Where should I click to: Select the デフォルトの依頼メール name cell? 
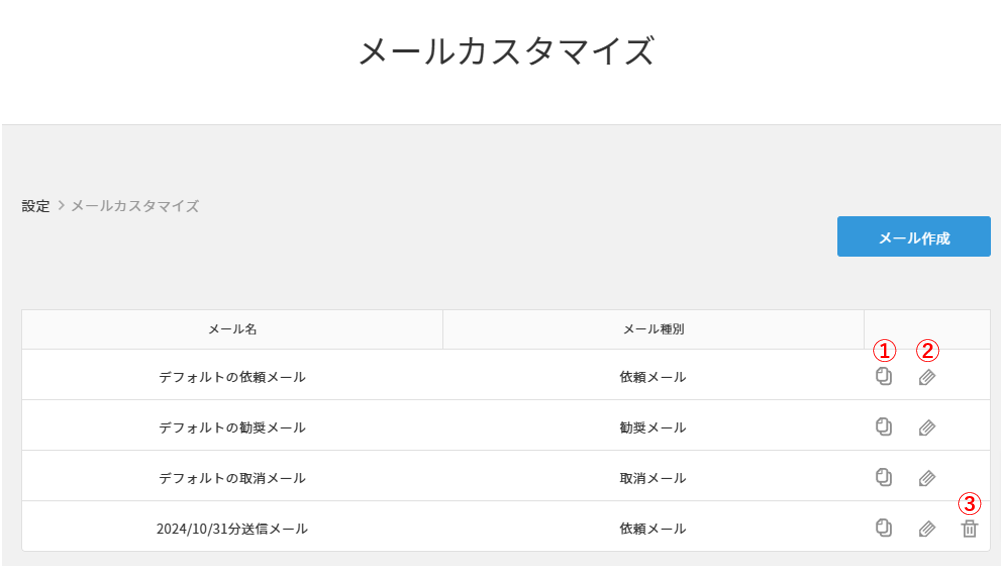[x=232, y=377]
